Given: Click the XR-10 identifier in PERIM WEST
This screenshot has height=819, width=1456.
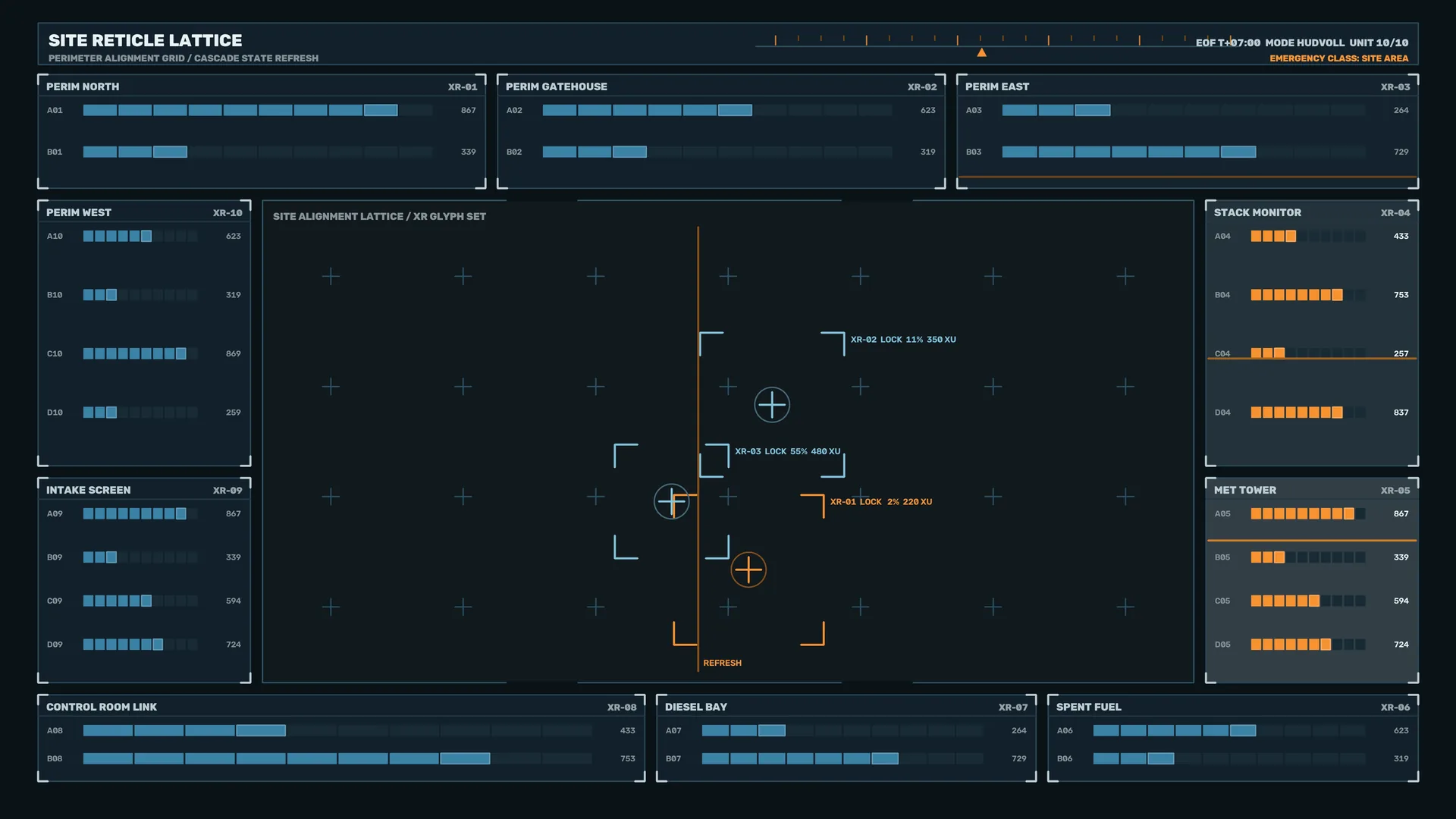Looking at the screenshot, I should point(227,213).
